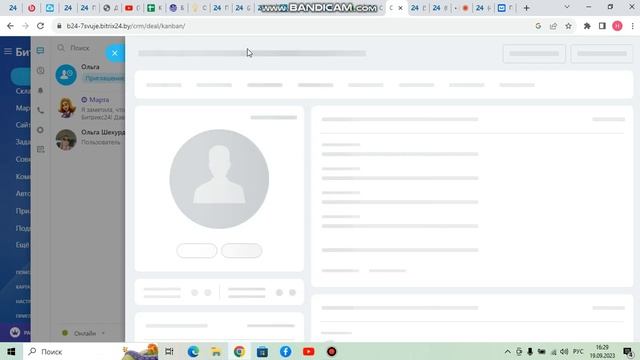
Task: Launch Microsoft Edge from taskbar
Action: point(193,351)
